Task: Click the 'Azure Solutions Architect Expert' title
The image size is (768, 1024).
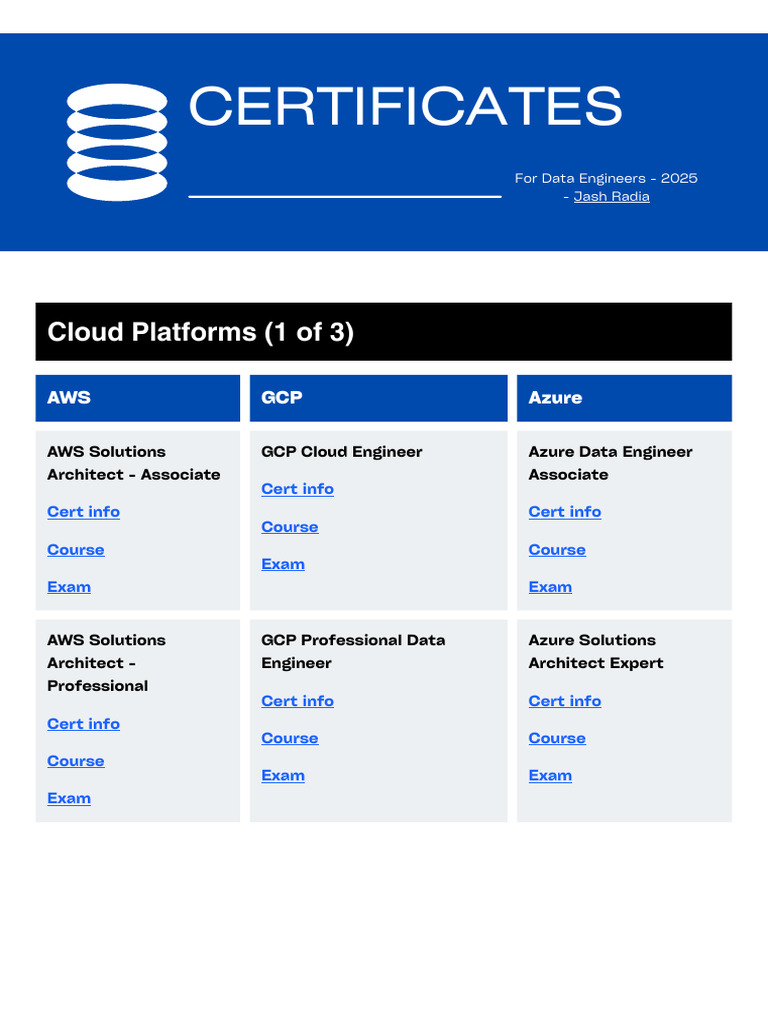Action: tap(596, 652)
